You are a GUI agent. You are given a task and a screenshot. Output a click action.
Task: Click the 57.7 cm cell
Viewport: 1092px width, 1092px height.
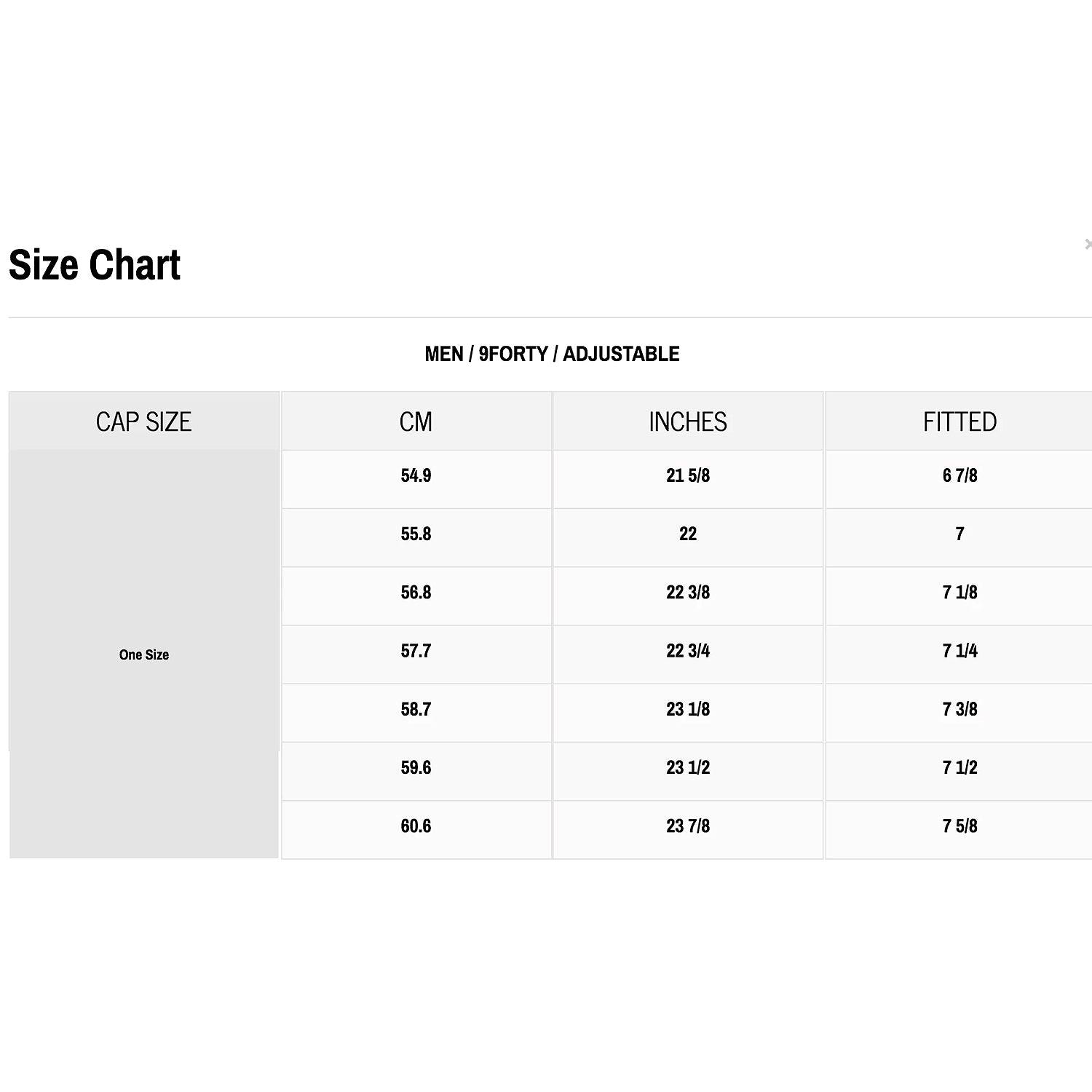click(x=416, y=650)
